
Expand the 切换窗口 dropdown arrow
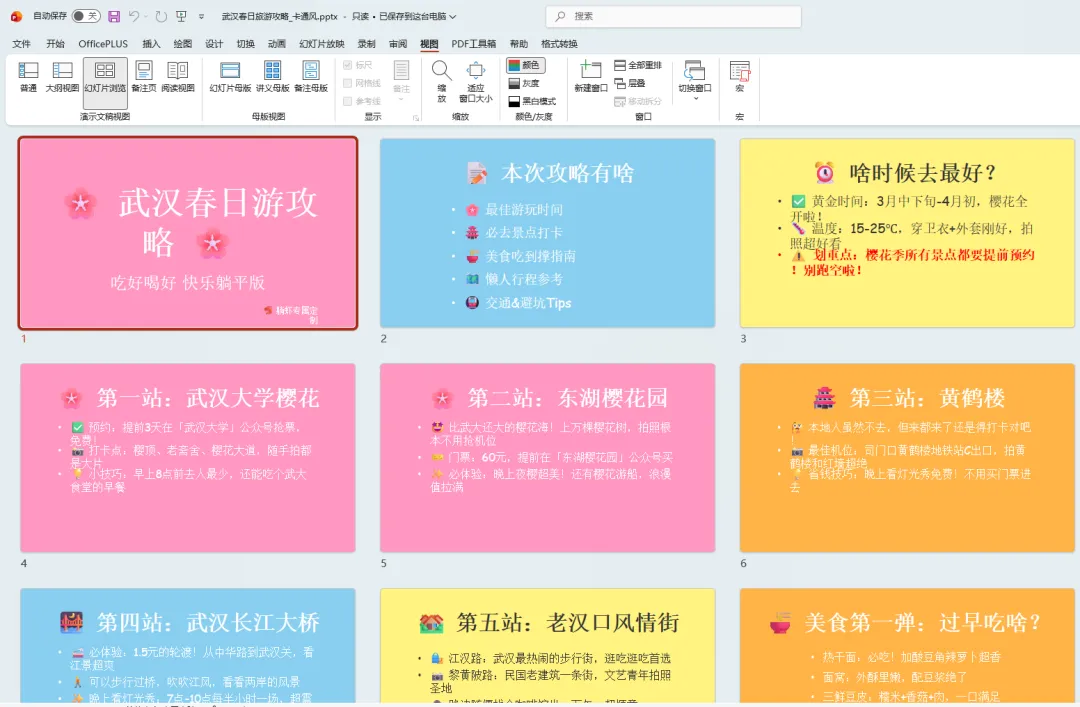(x=695, y=99)
